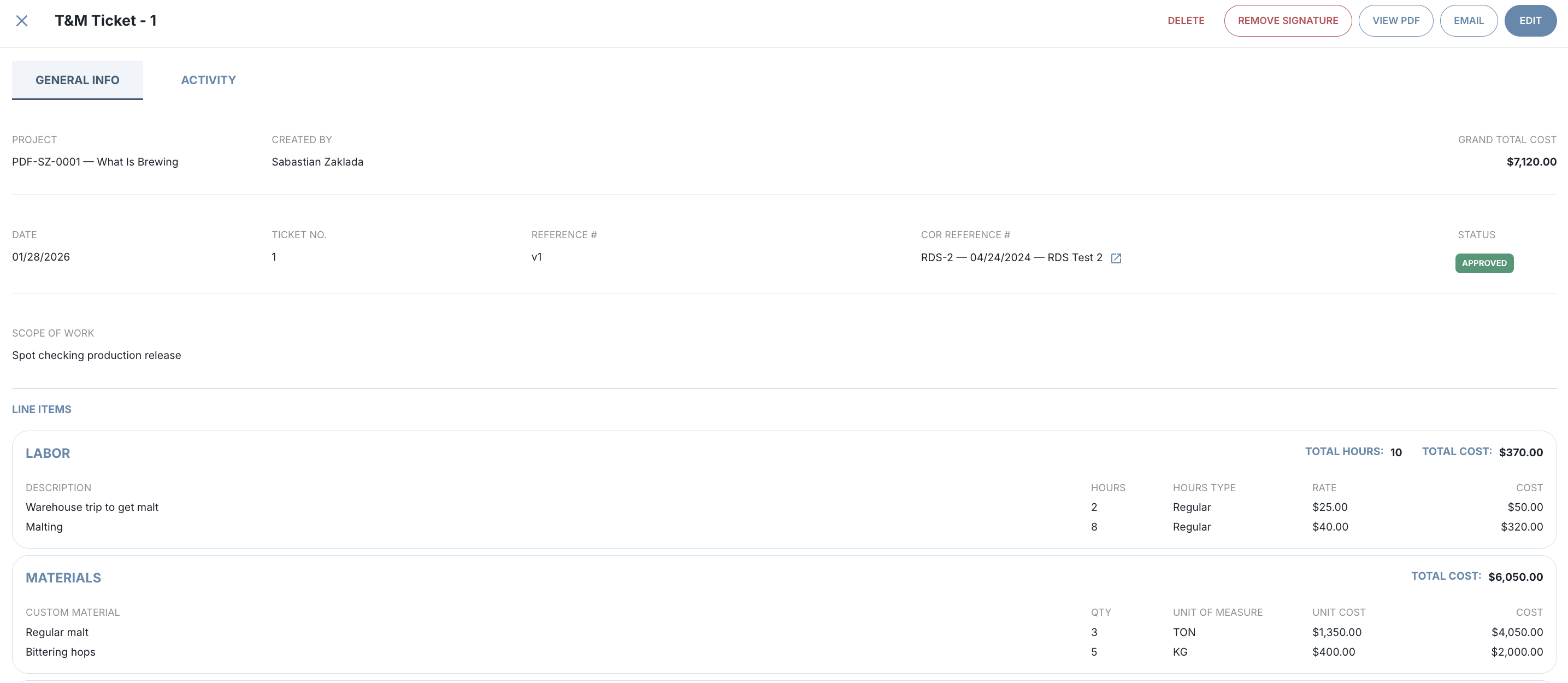Click the DELETE button
This screenshot has height=683, width=1568.
click(1186, 21)
